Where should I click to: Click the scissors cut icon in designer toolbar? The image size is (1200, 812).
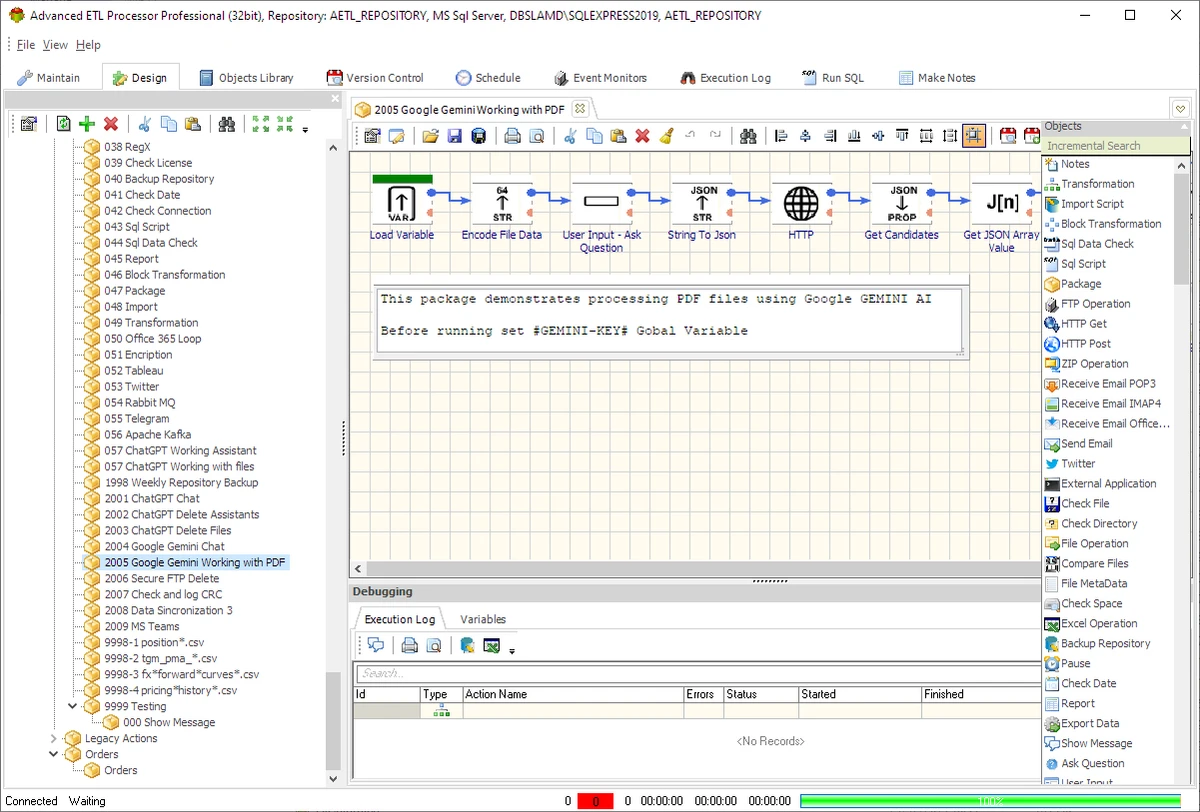click(x=570, y=136)
